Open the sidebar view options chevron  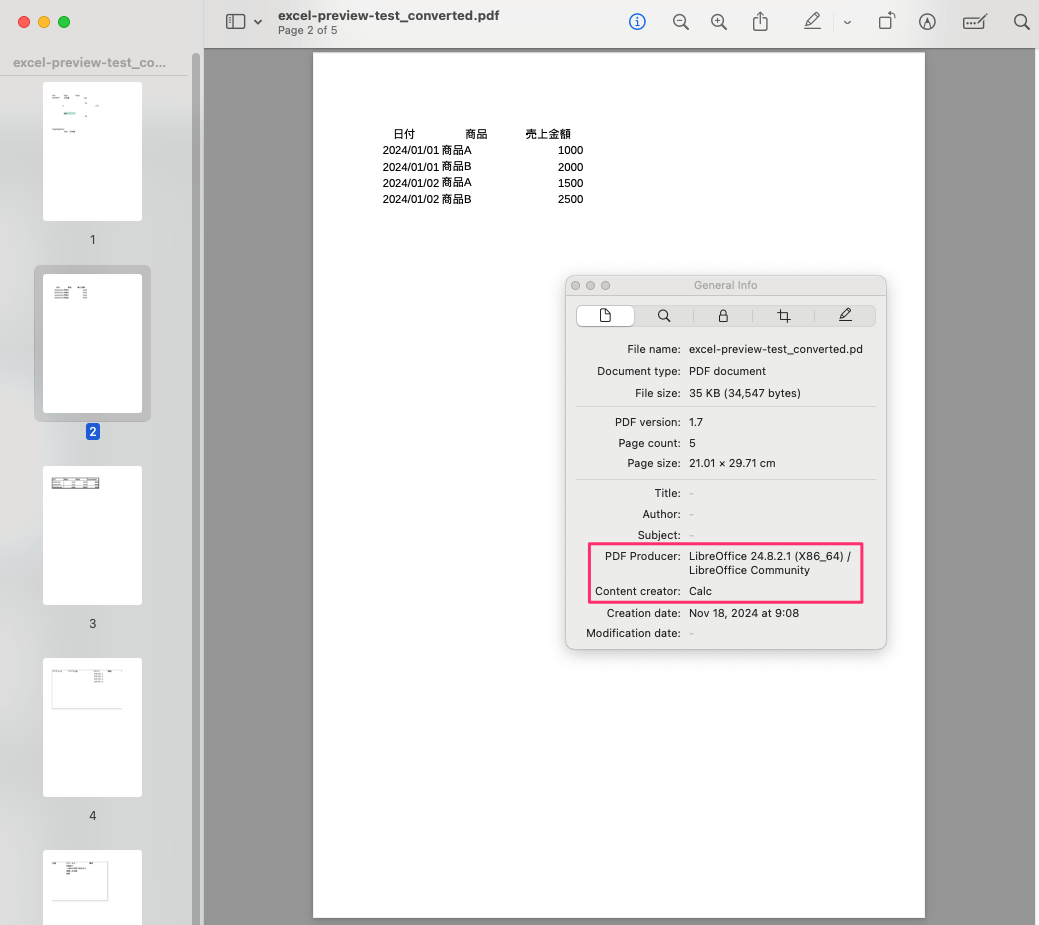(258, 23)
